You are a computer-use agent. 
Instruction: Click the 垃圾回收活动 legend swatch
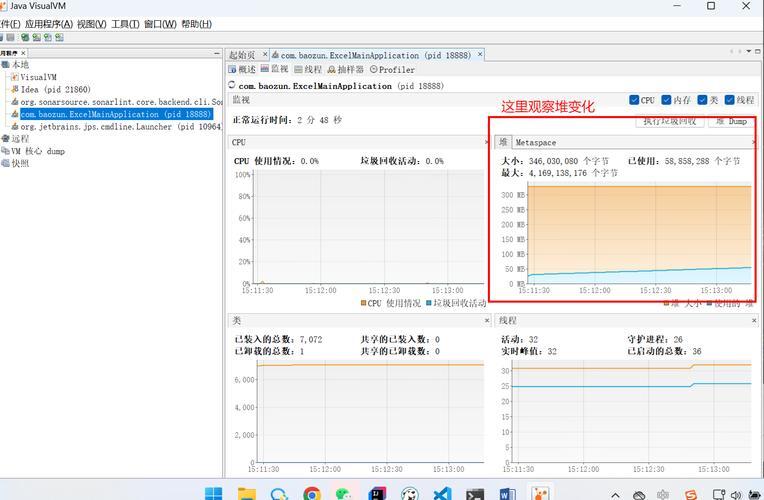429,303
